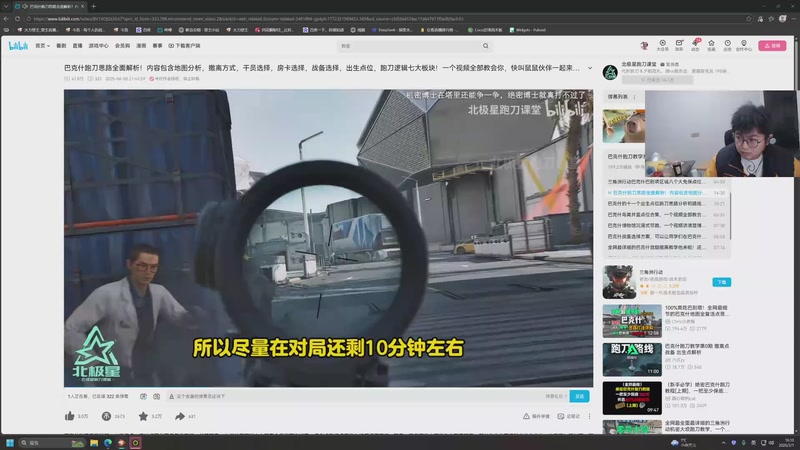Open recommended video 新手必学 thumbnail
Screen dimensions: 800x450
pos(632,397)
